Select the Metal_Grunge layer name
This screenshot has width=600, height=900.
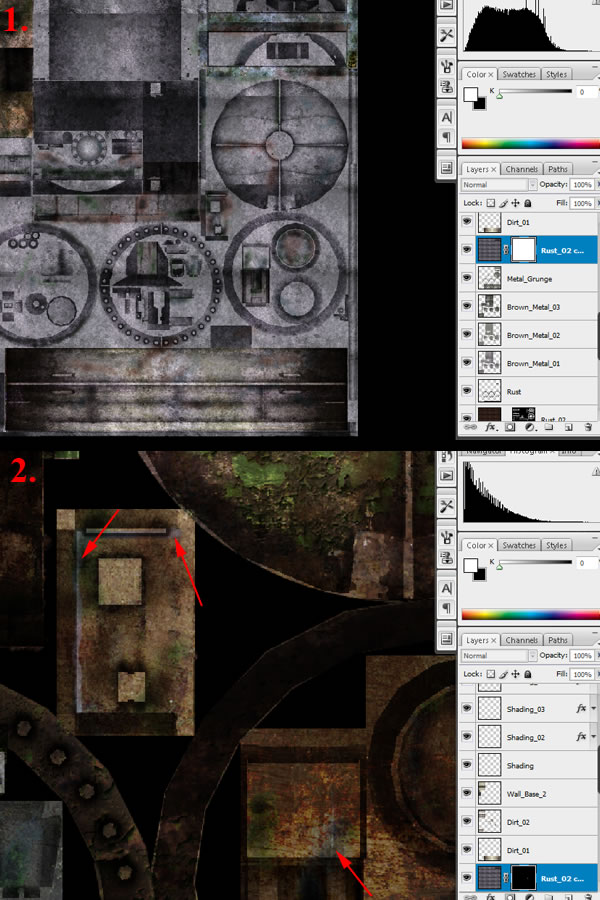coord(529,278)
